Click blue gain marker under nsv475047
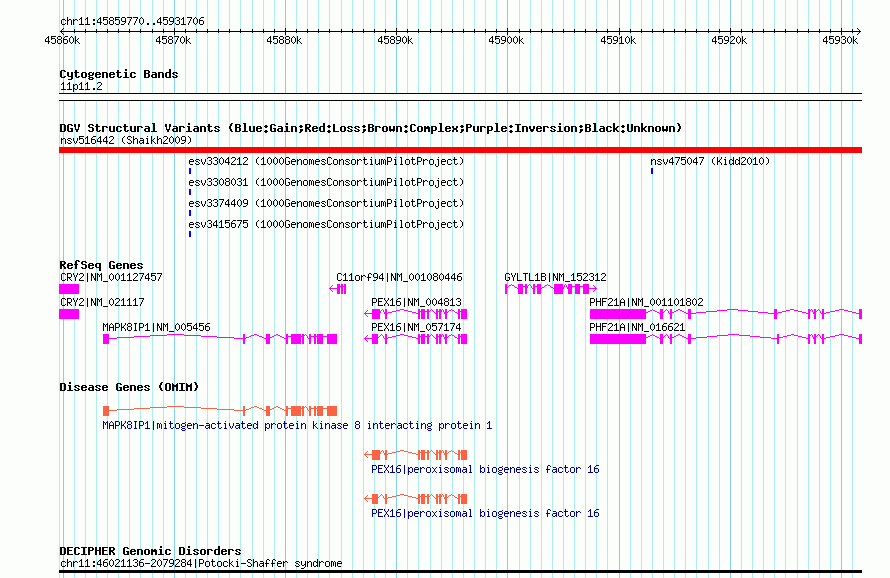 click(x=652, y=171)
